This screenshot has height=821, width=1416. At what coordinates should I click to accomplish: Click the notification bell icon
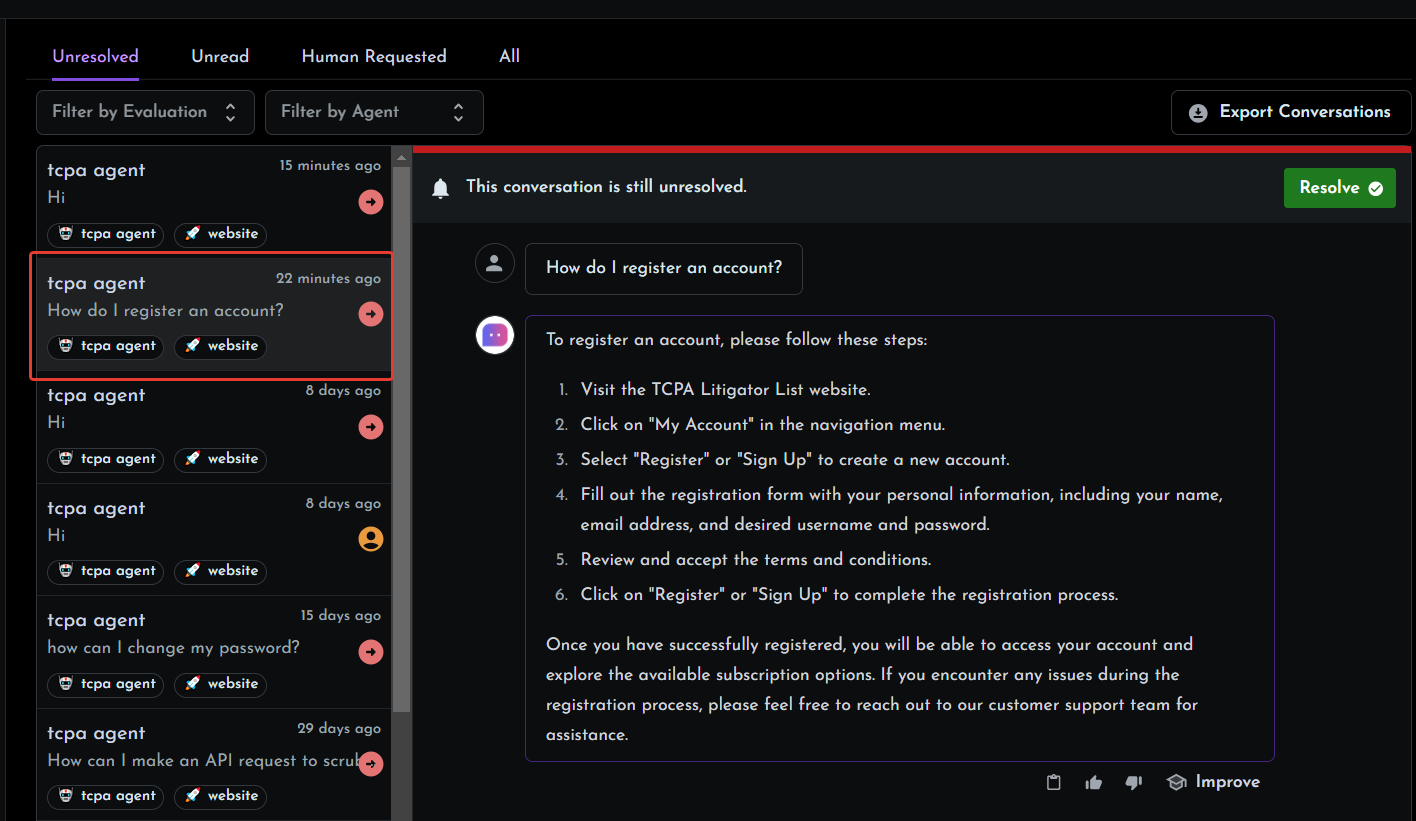click(440, 187)
